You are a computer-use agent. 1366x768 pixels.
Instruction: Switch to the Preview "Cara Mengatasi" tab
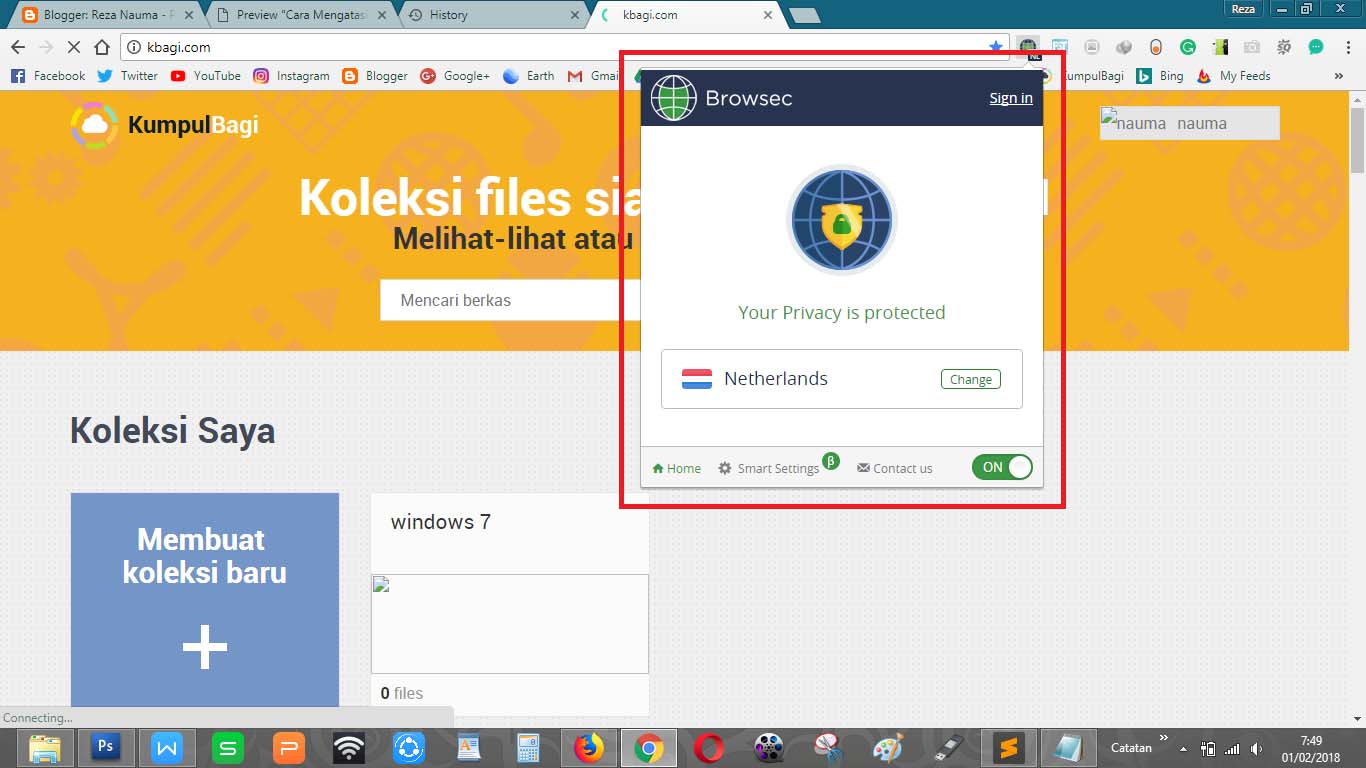click(298, 15)
